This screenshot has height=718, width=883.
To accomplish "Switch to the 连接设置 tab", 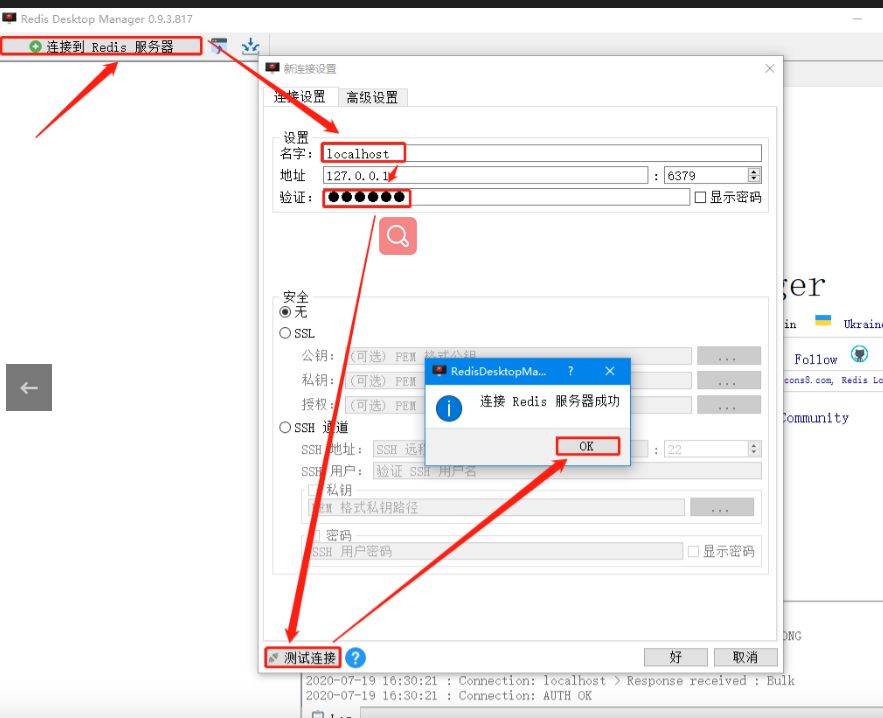I will 300,97.
